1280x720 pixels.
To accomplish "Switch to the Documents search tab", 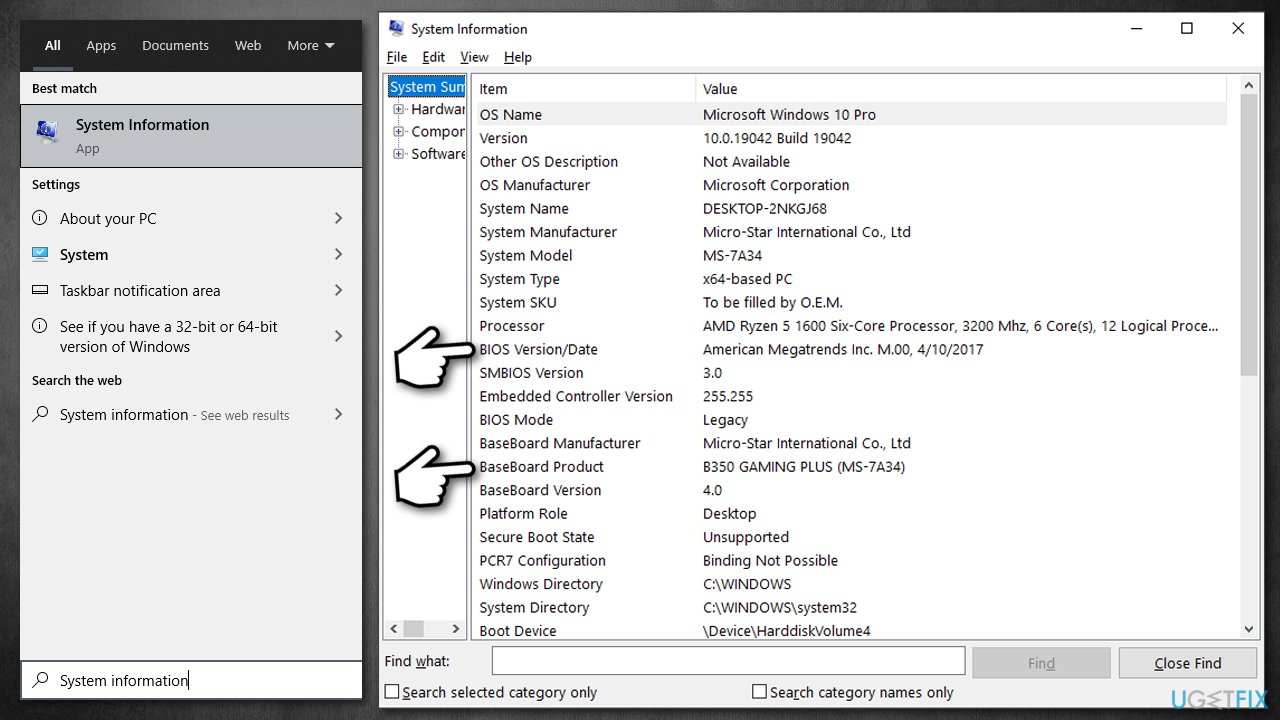I will click(175, 45).
